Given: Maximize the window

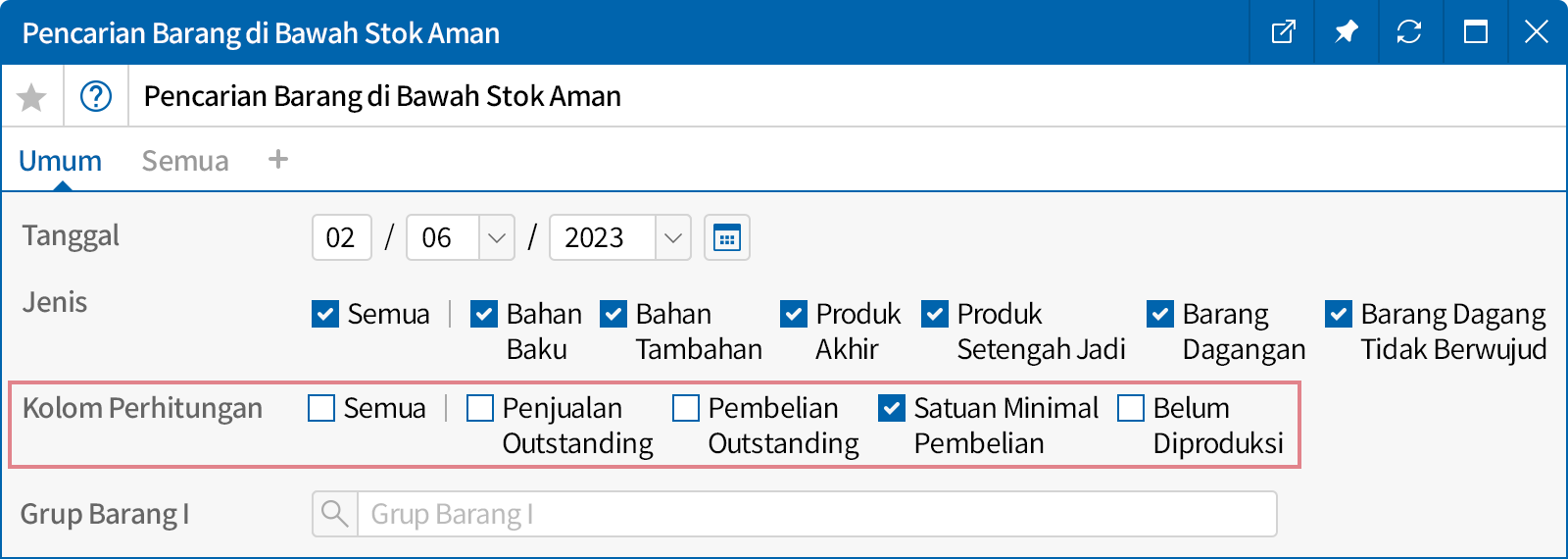Looking at the screenshot, I should click(1475, 32).
